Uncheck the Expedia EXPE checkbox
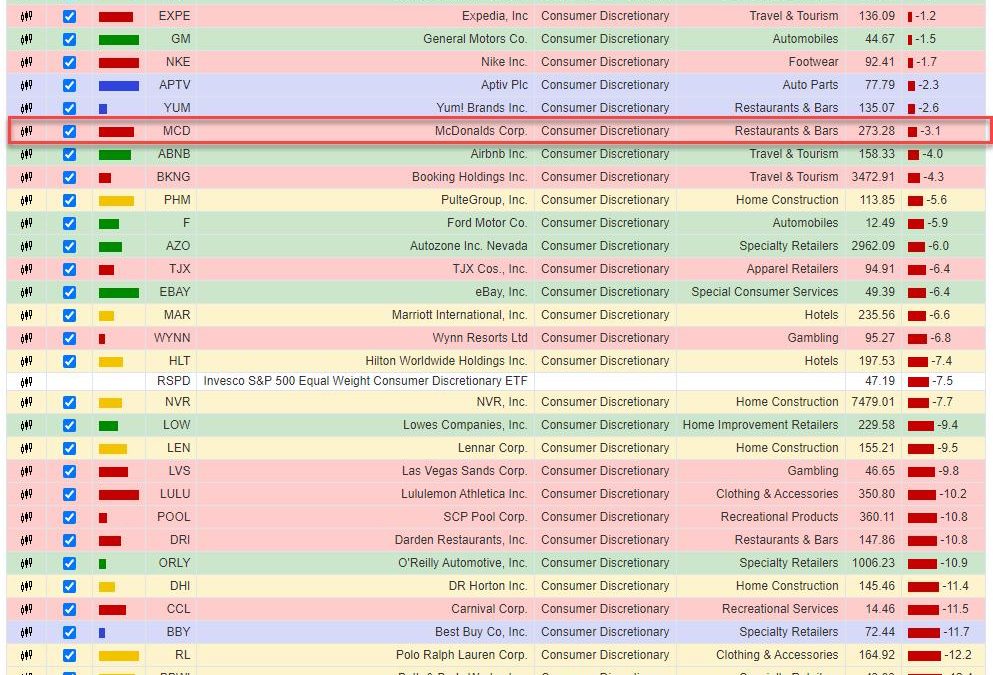The width and height of the screenshot is (993, 675). click(70, 16)
